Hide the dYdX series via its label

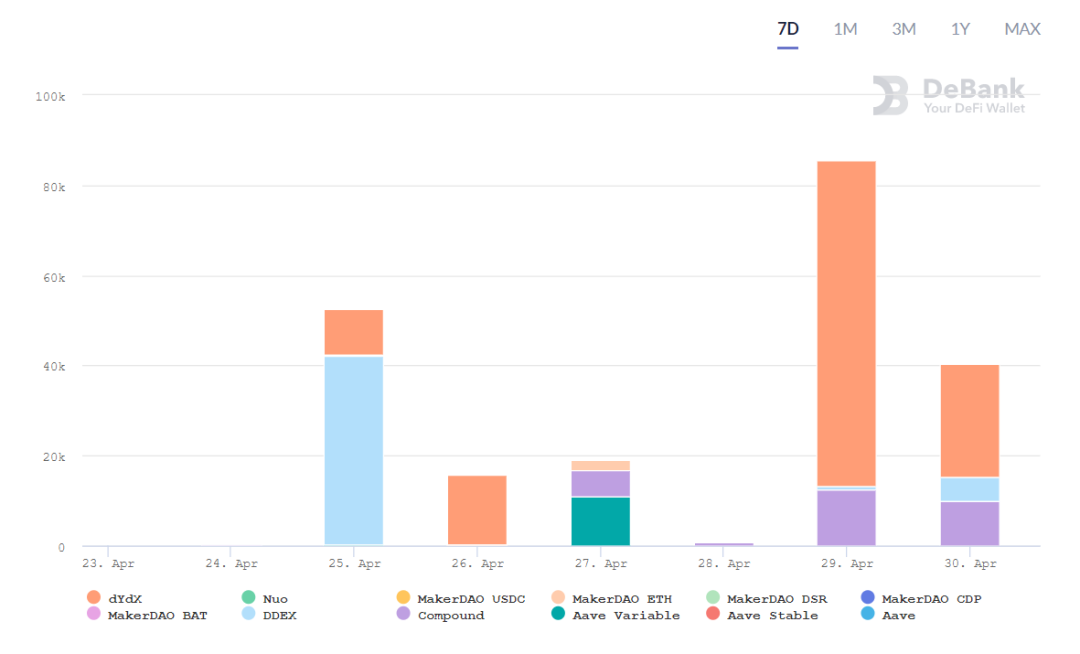pyautogui.click(x=125, y=599)
